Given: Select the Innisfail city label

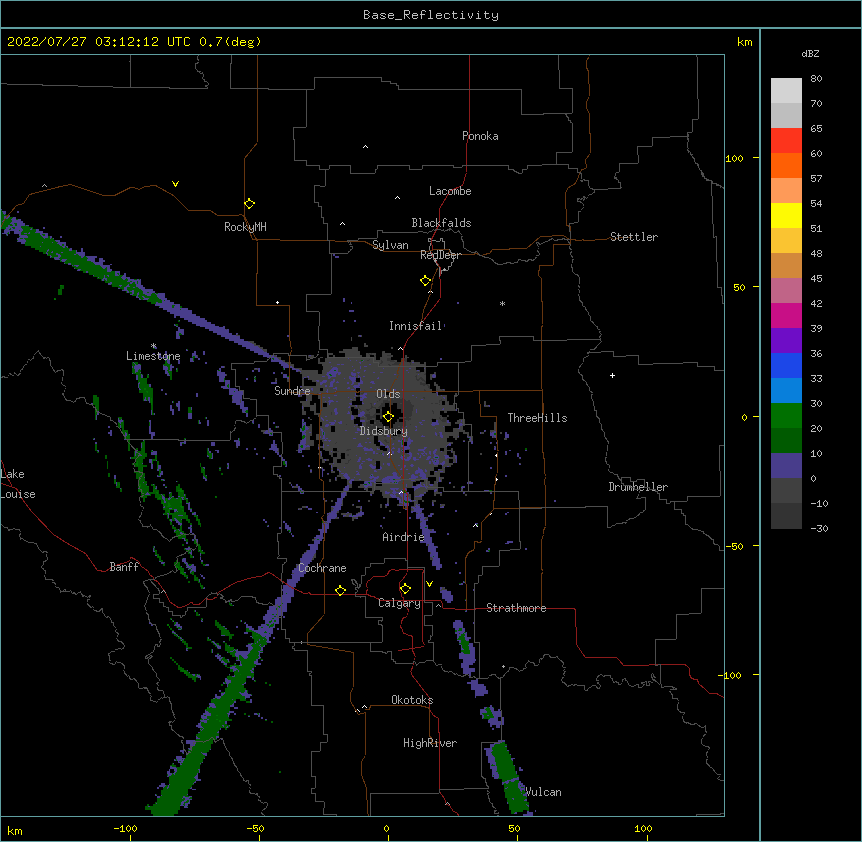Looking at the screenshot, I should point(415,326).
